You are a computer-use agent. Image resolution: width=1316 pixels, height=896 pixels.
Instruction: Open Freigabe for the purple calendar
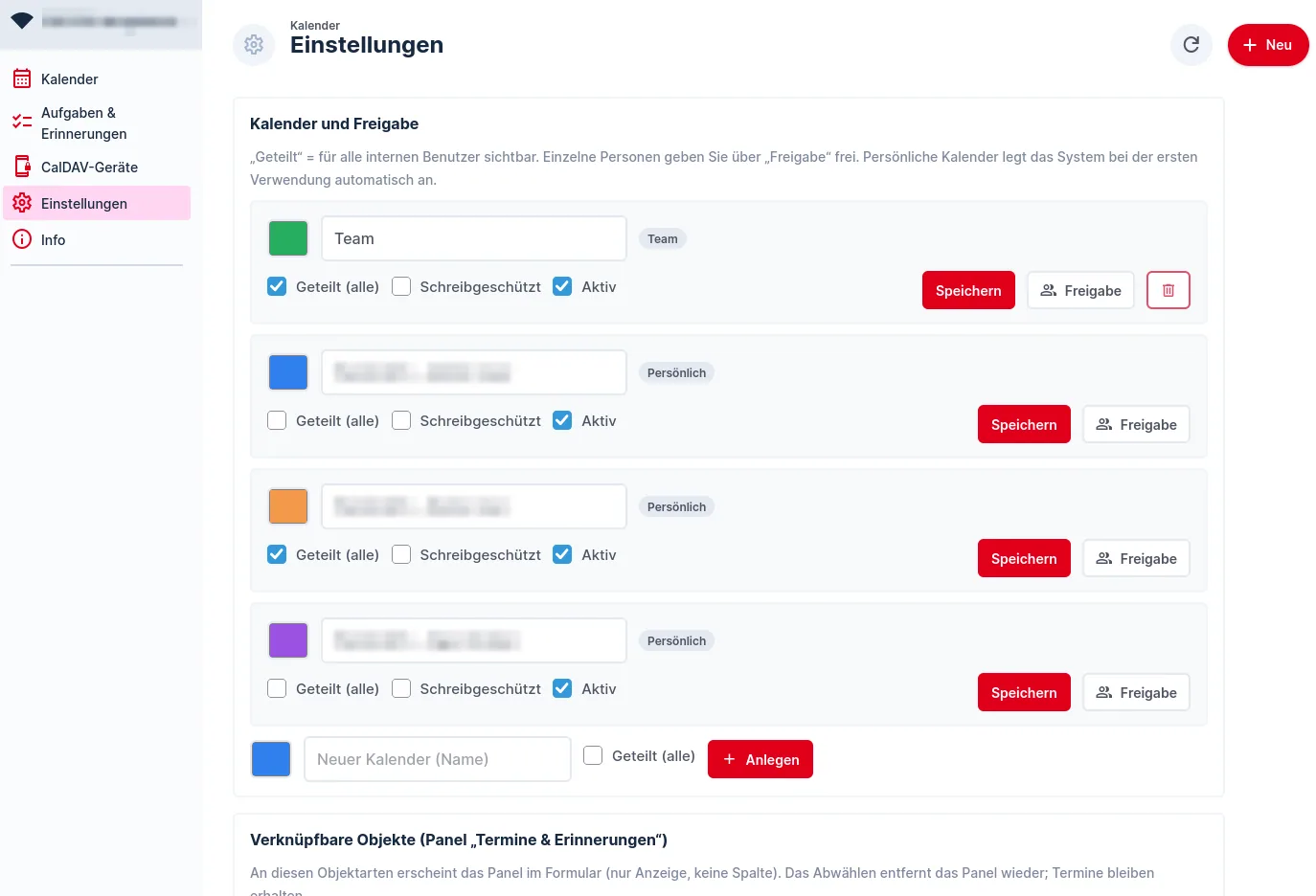pyautogui.click(x=1136, y=692)
